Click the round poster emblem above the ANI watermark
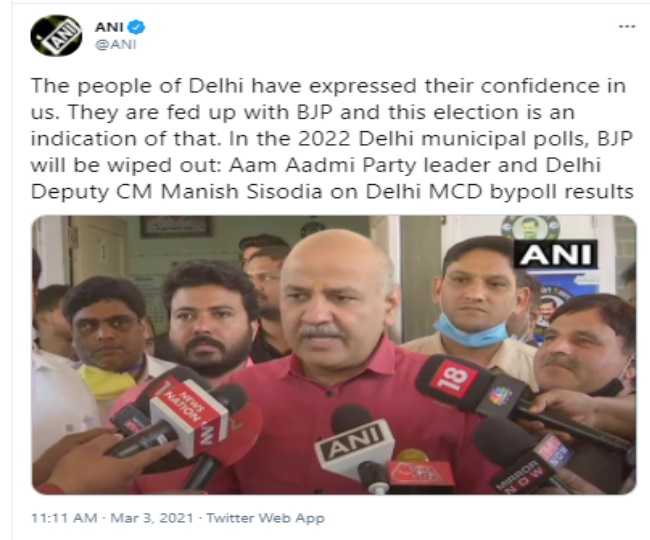Viewport: 650px width, 540px height. (530, 227)
